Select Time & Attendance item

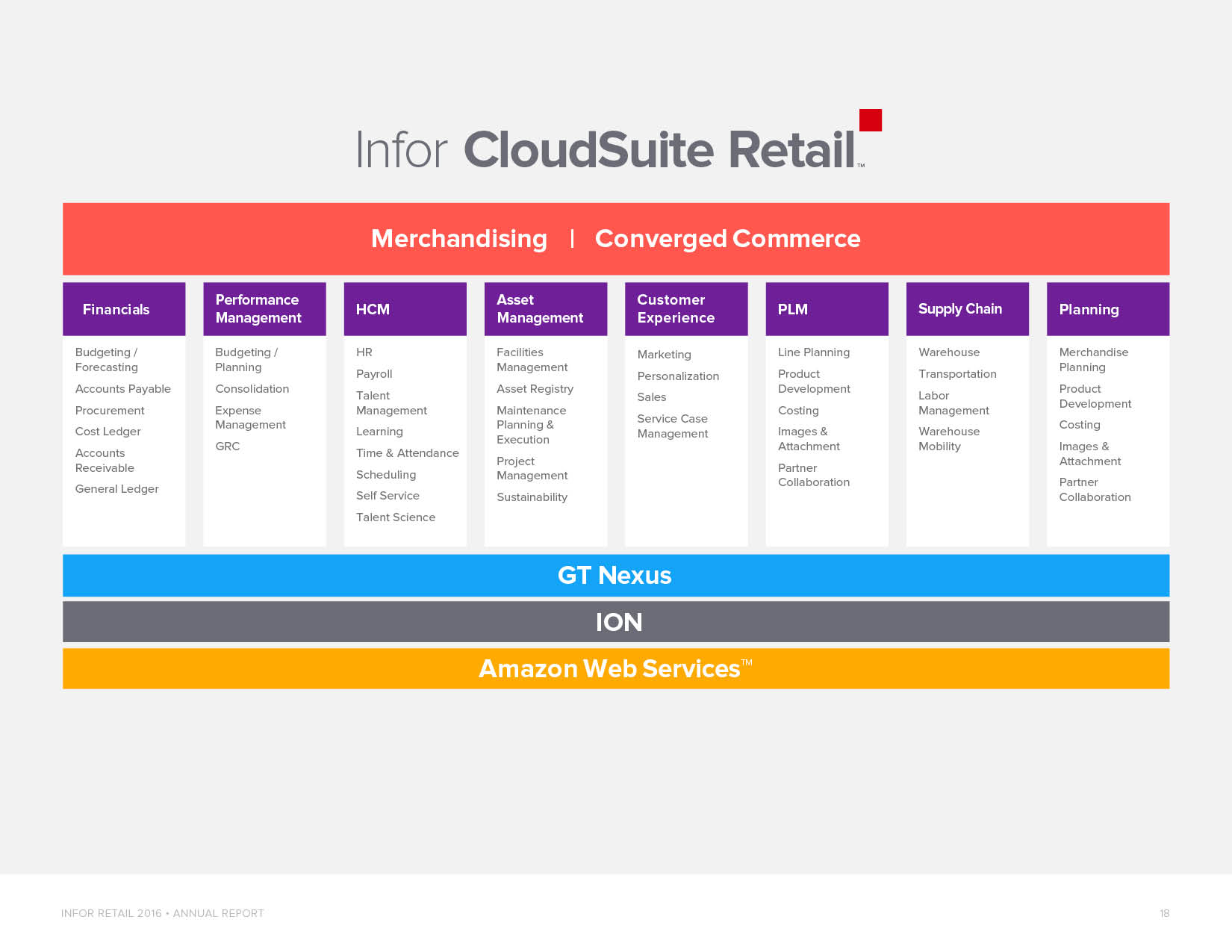pos(408,453)
